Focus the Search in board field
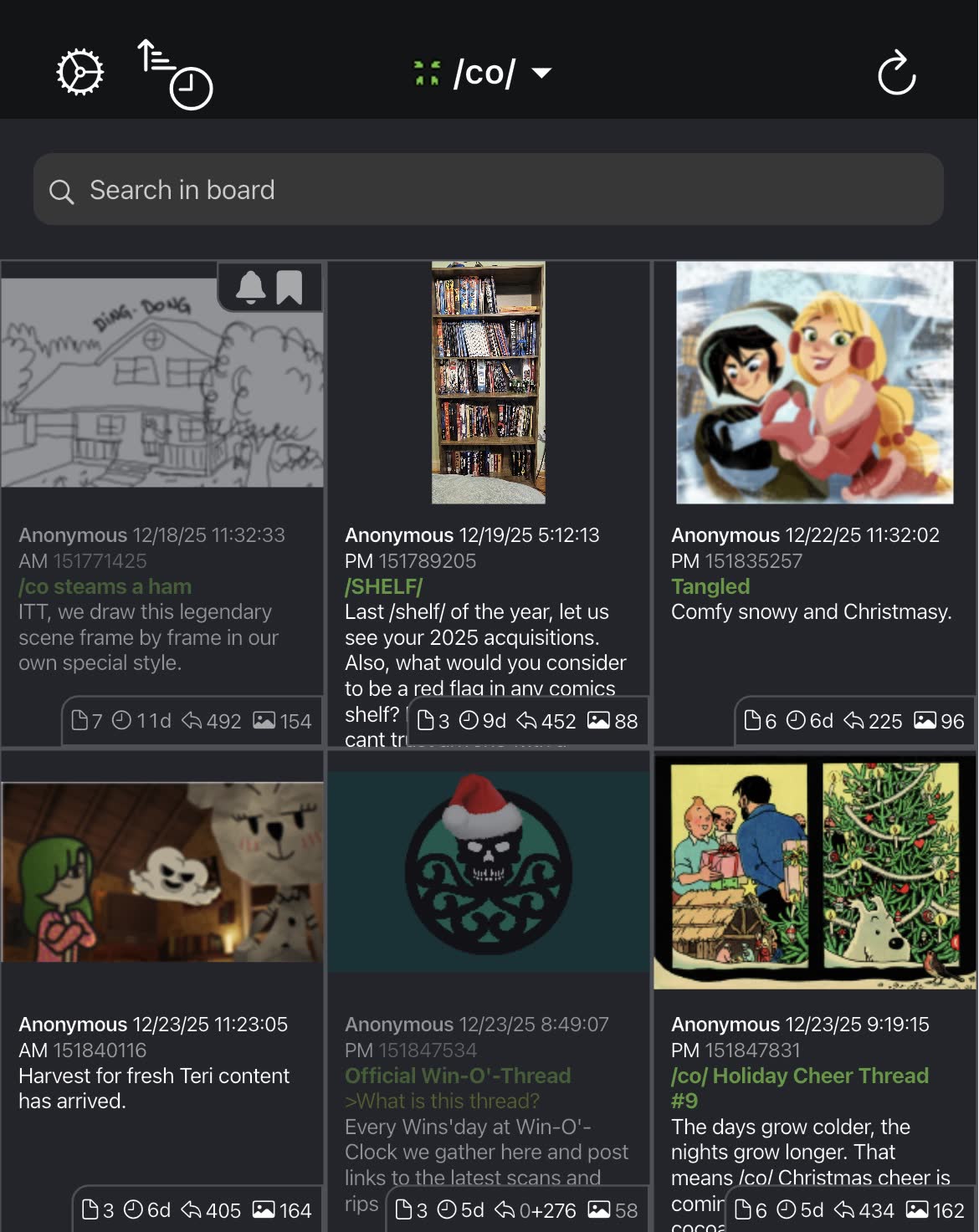This screenshot has width=979, height=1232. point(489,189)
